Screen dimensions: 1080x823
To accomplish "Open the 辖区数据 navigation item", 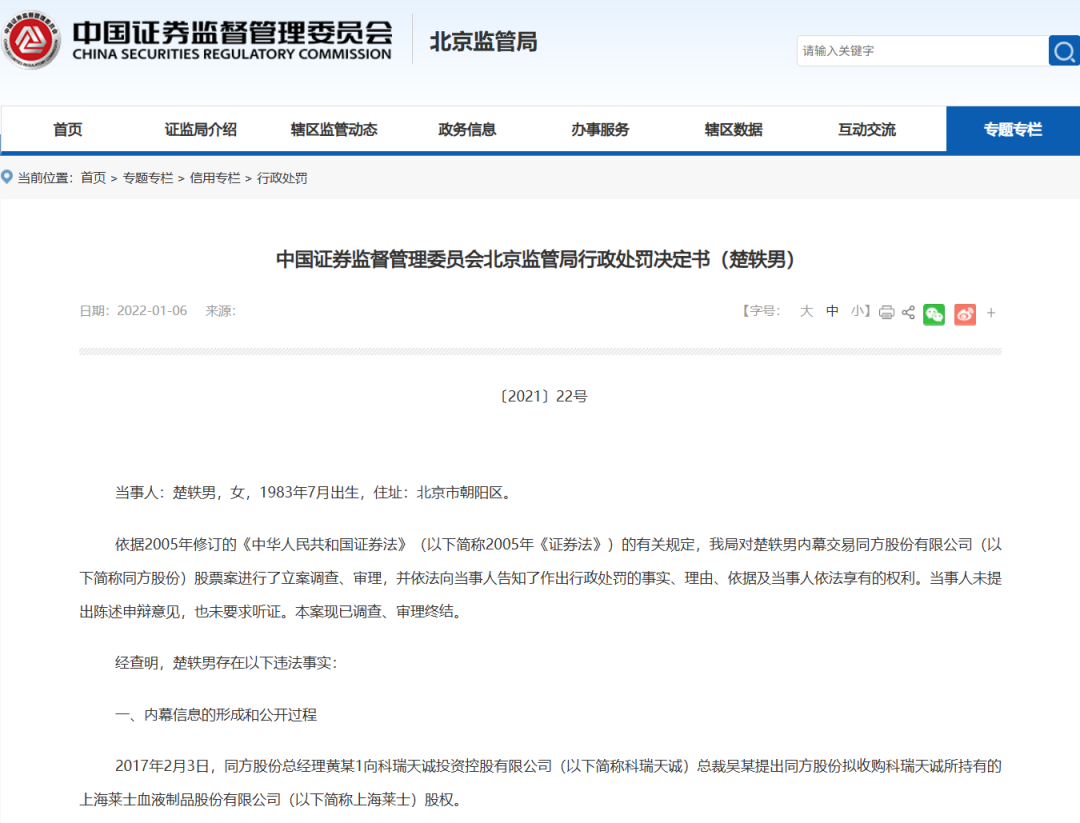I will pyautogui.click(x=733, y=129).
